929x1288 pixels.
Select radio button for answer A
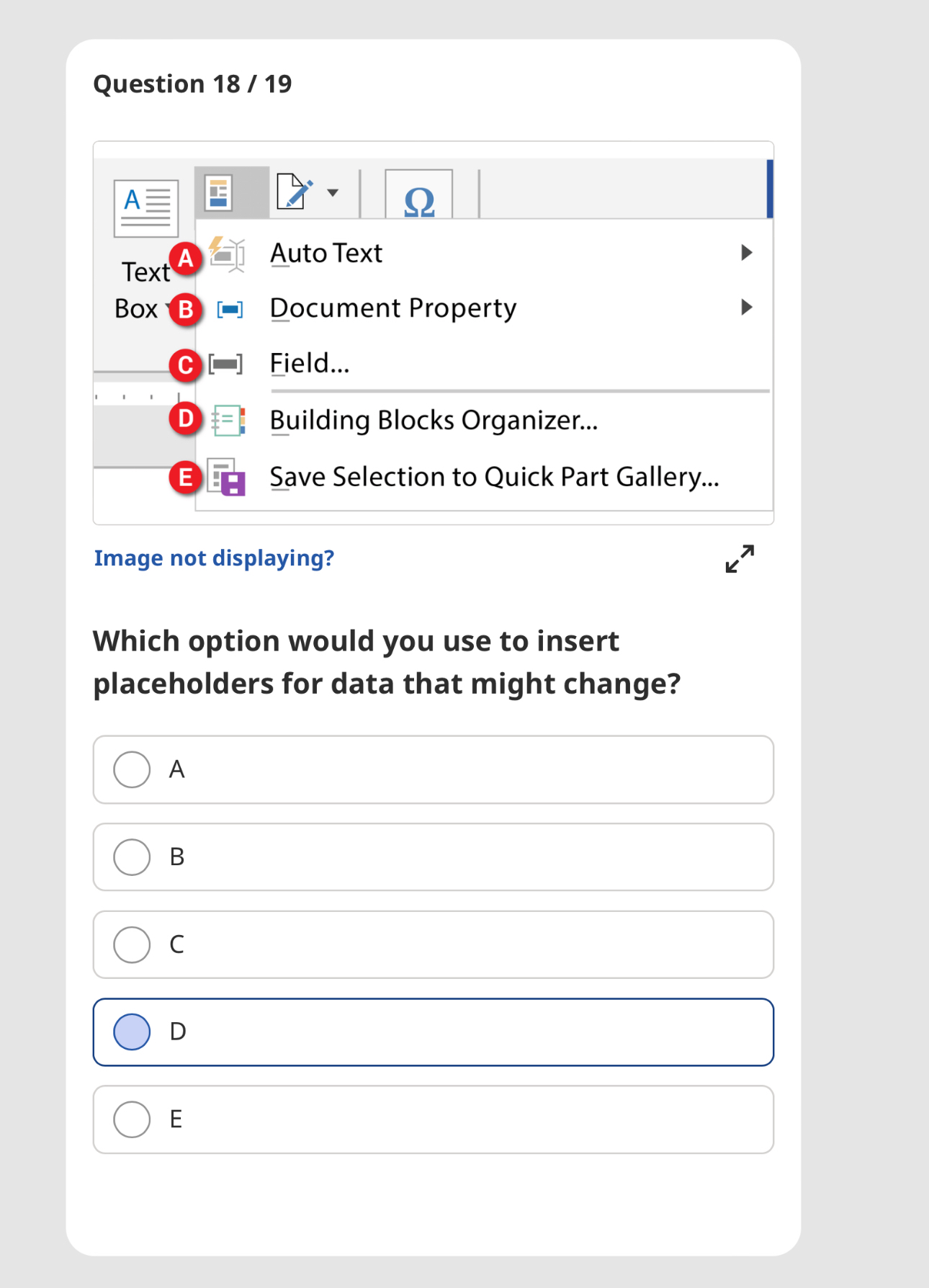click(132, 769)
